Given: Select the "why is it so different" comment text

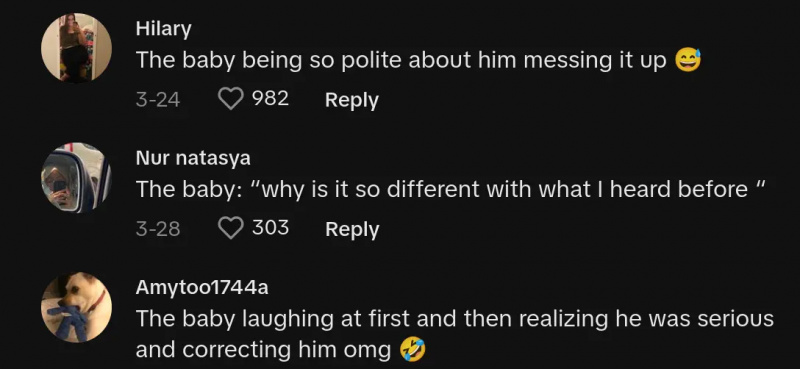Looking at the screenshot, I should [451, 190].
